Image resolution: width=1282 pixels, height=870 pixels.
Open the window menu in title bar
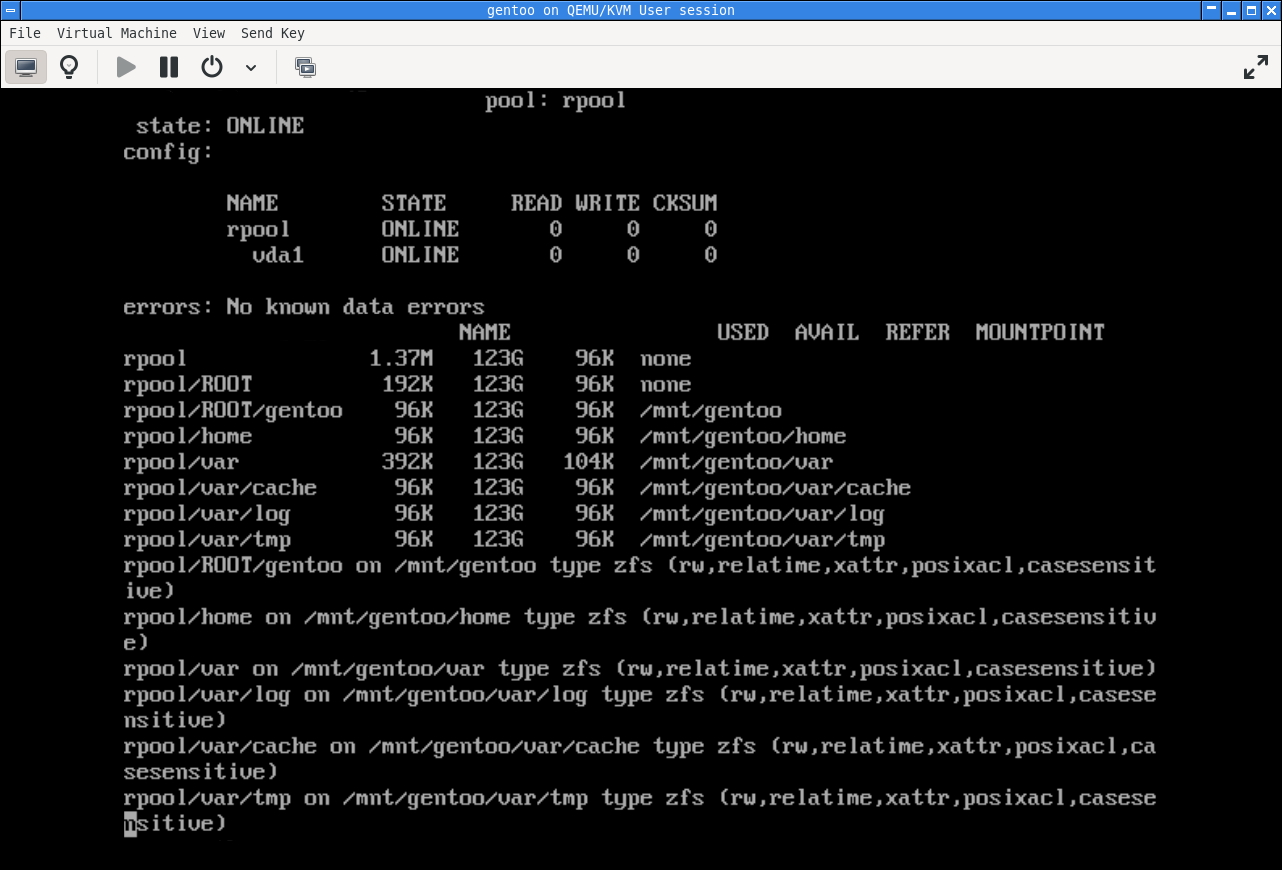point(11,10)
